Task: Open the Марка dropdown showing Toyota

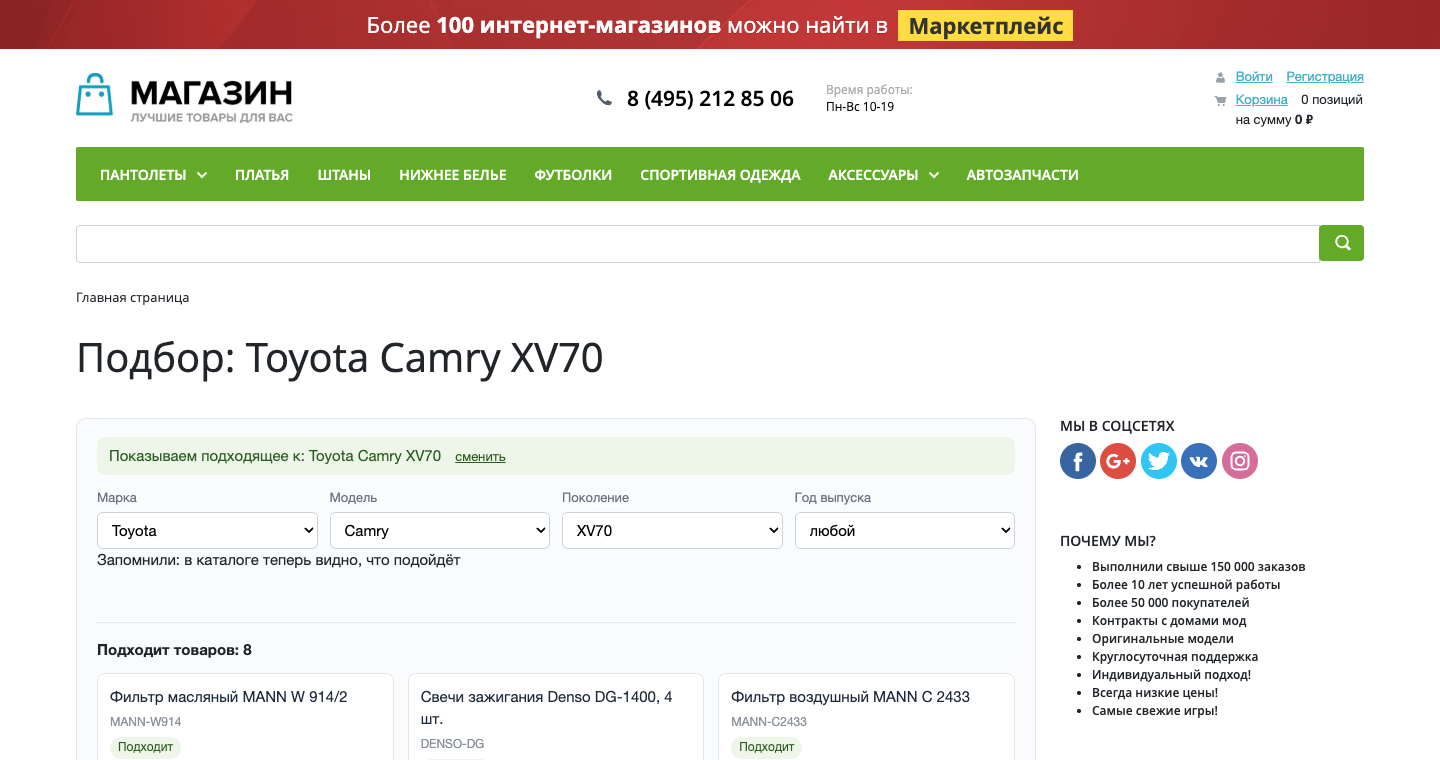Action: click(207, 531)
